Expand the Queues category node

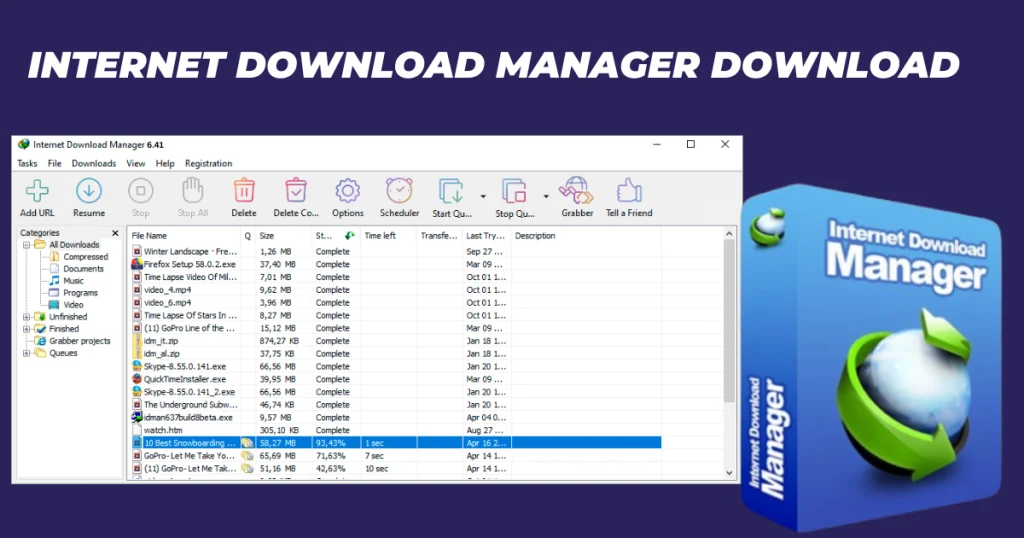click(27, 353)
